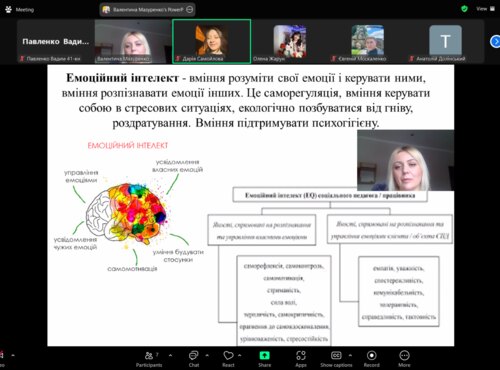500x370 pixels.
Task: Click the muted mic icon beside Дарія Самойлова
Action: coord(178,59)
